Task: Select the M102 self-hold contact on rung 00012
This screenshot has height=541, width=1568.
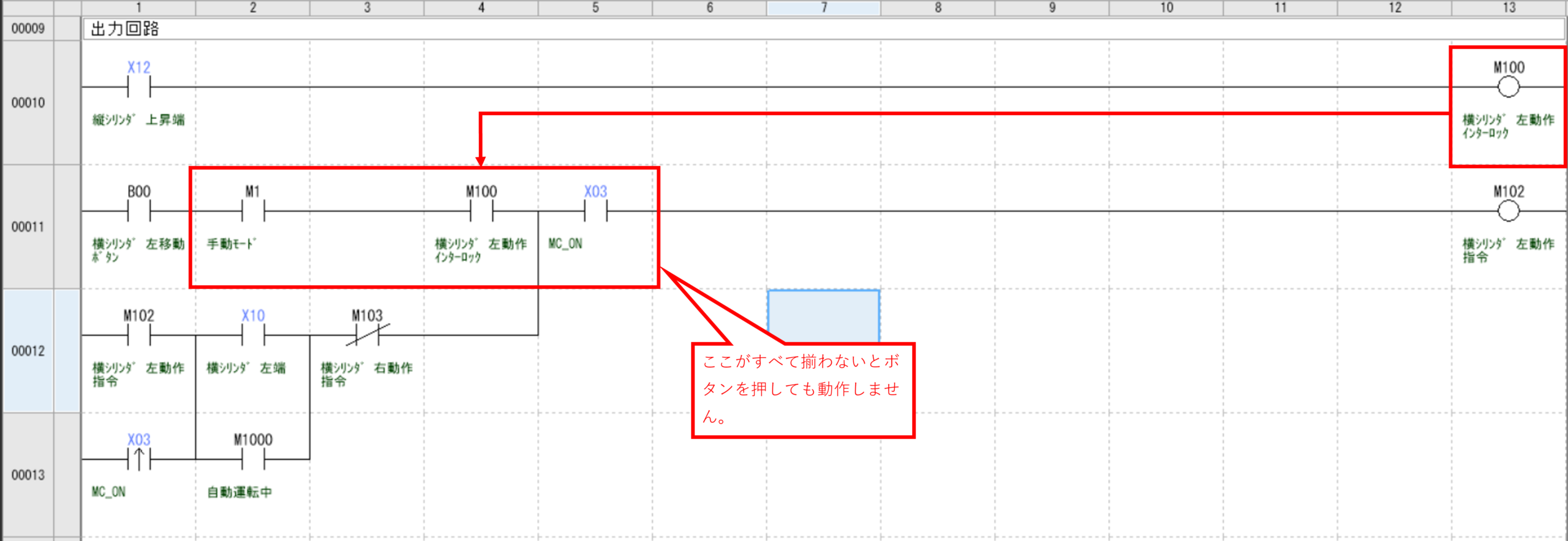Action: pos(139,335)
